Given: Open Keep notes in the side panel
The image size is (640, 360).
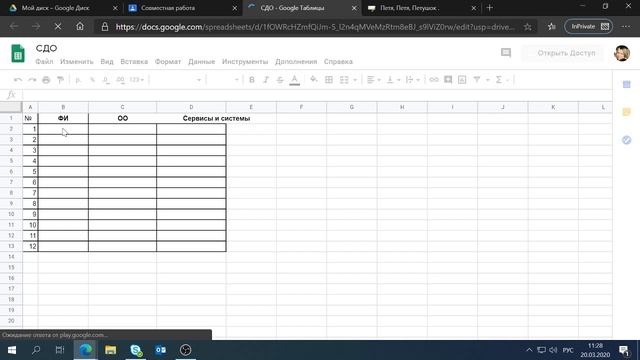Looking at the screenshot, I should click(627, 112).
